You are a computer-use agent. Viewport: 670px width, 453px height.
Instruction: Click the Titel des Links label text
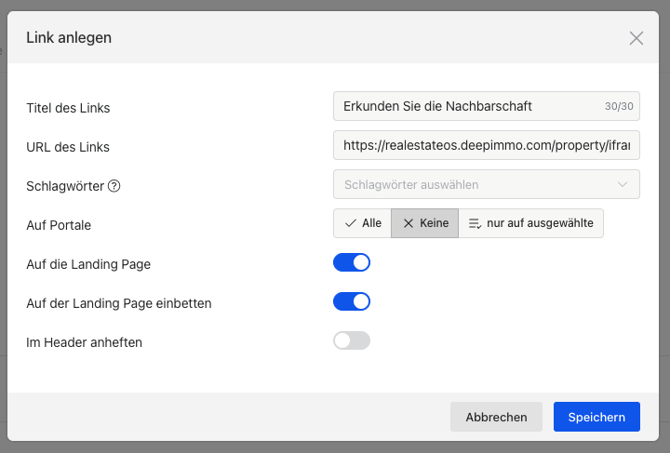coord(67,108)
